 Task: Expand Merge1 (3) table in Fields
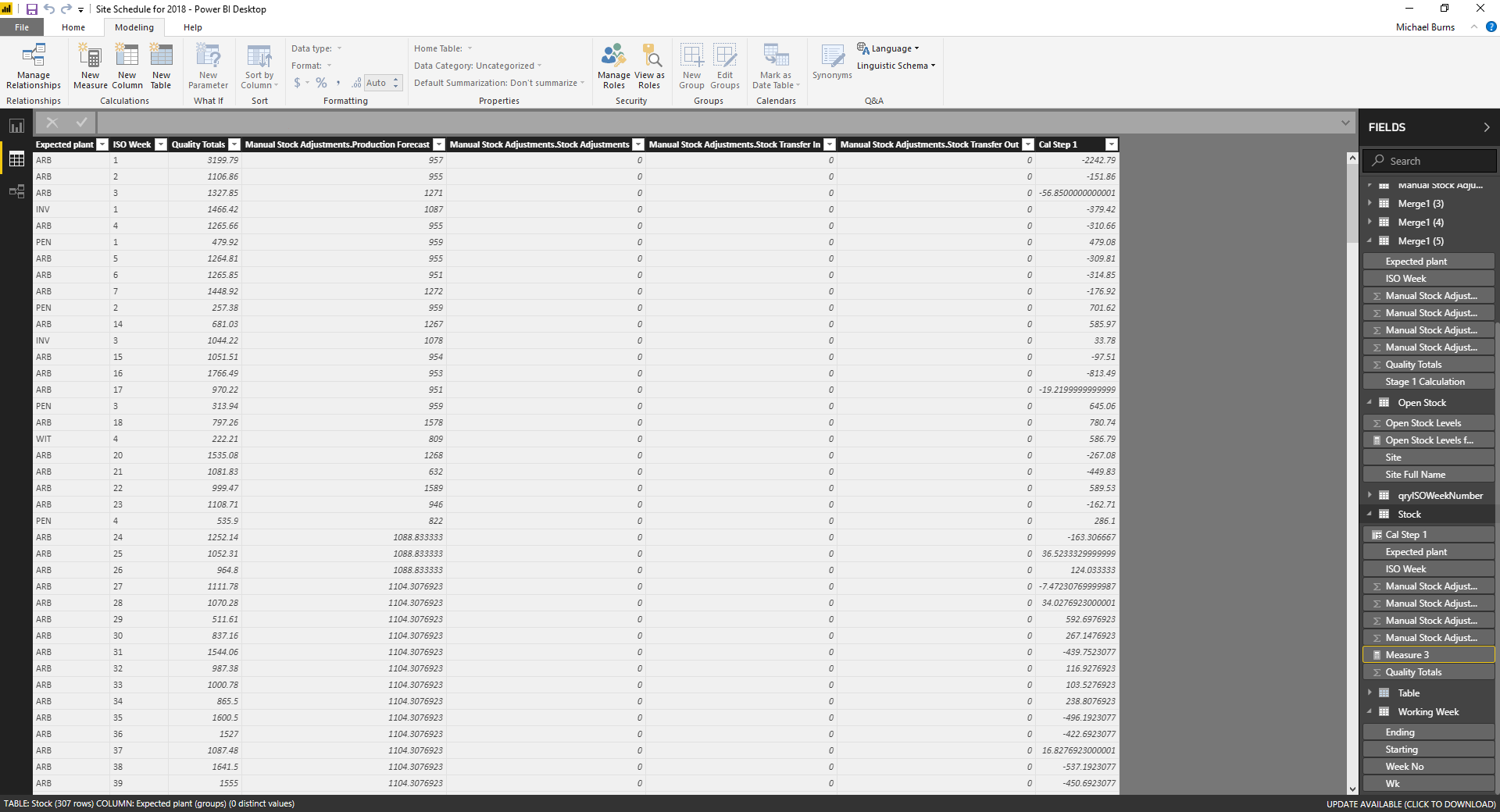(1370, 203)
